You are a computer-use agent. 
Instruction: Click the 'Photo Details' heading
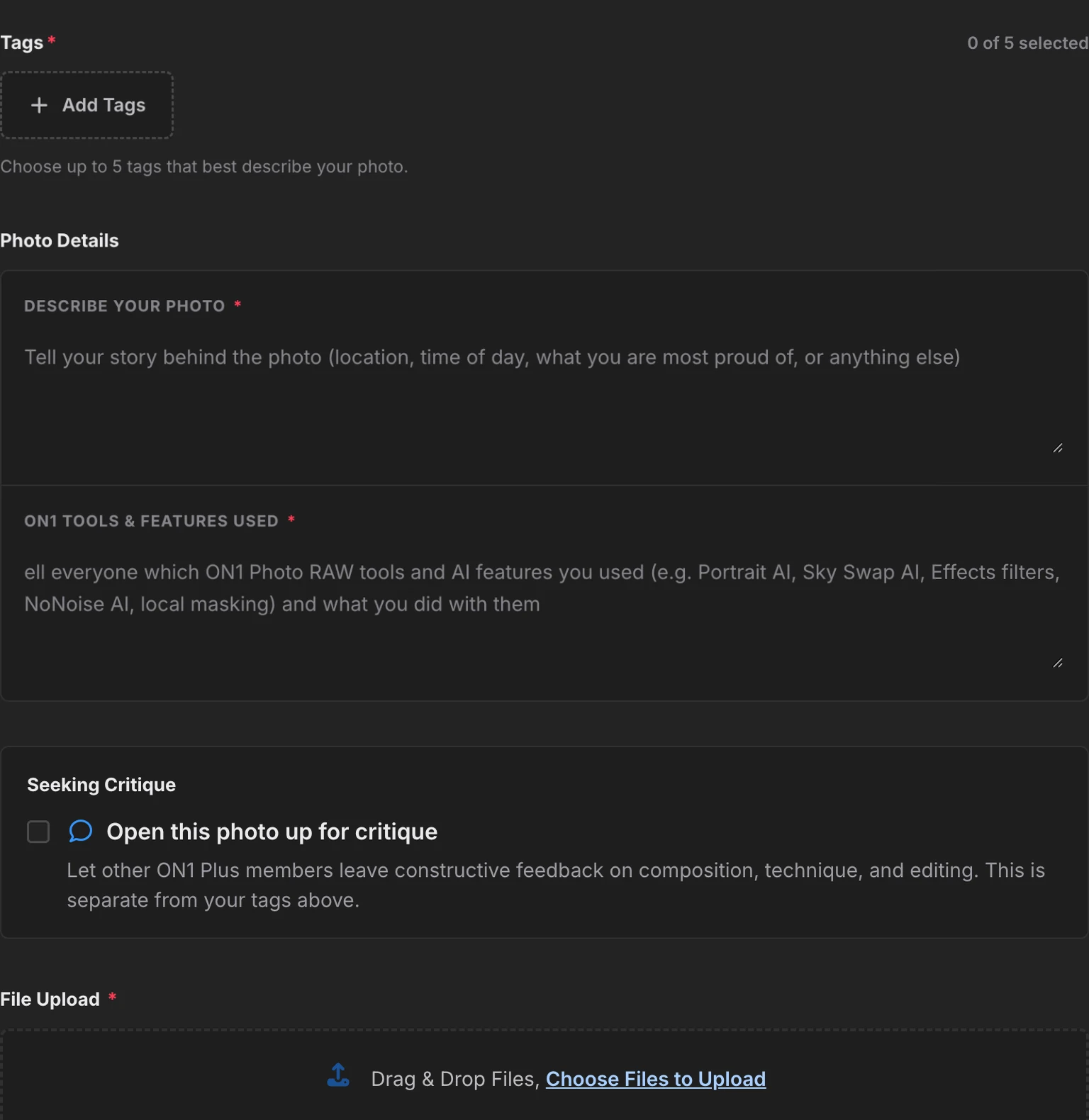pos(60,240)
